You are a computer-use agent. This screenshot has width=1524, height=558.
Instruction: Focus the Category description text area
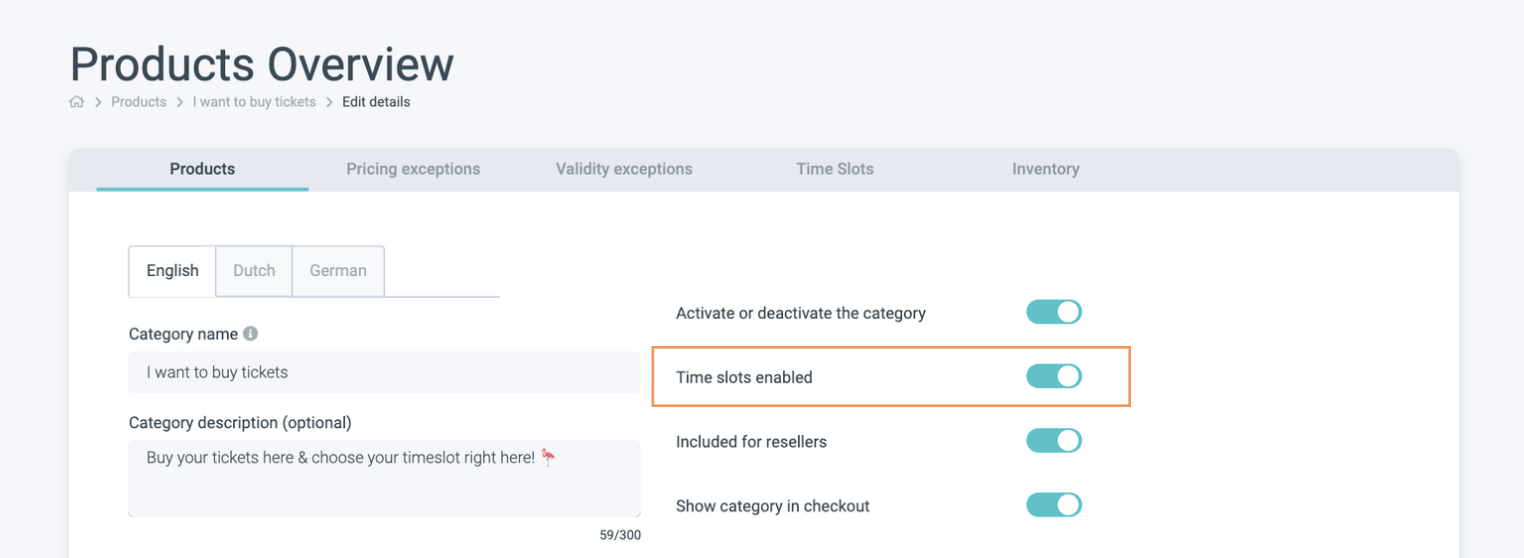pyautogui.click(x=384, y=478)
